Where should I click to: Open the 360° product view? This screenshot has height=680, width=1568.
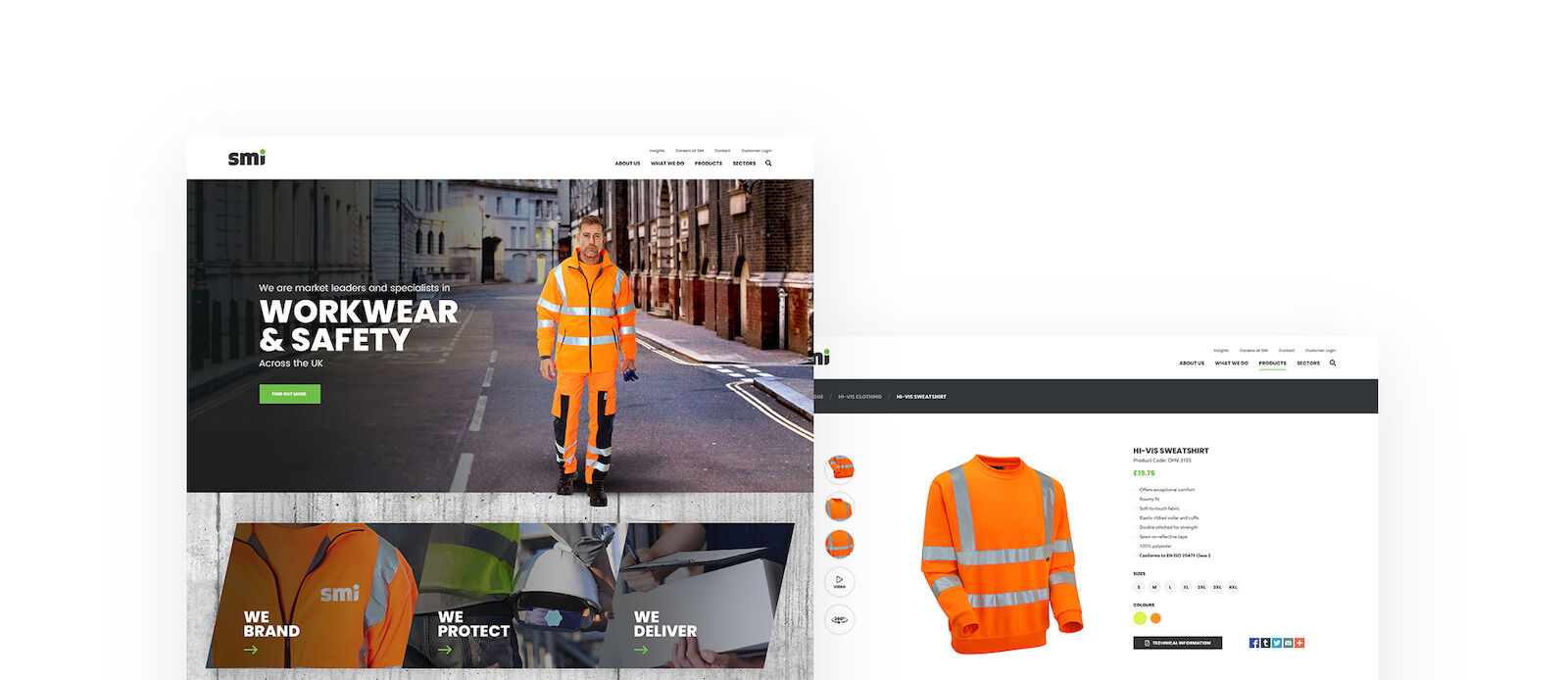840,619
